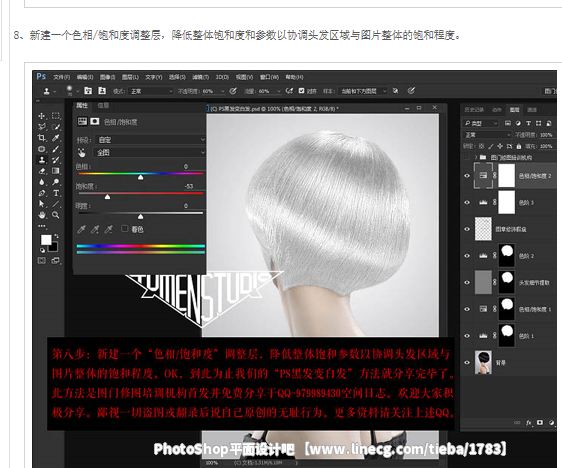
Task: Switch to the 历史记录 tab
Action: [474, 110]
